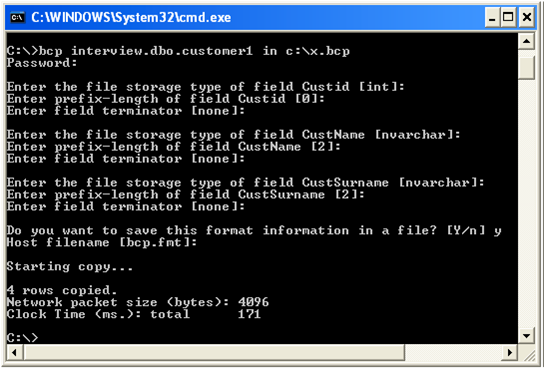The width and height of the screenshot is (544, 378).
Task: Click the vertical scrollbar down arrow
Action: point(526,335)
